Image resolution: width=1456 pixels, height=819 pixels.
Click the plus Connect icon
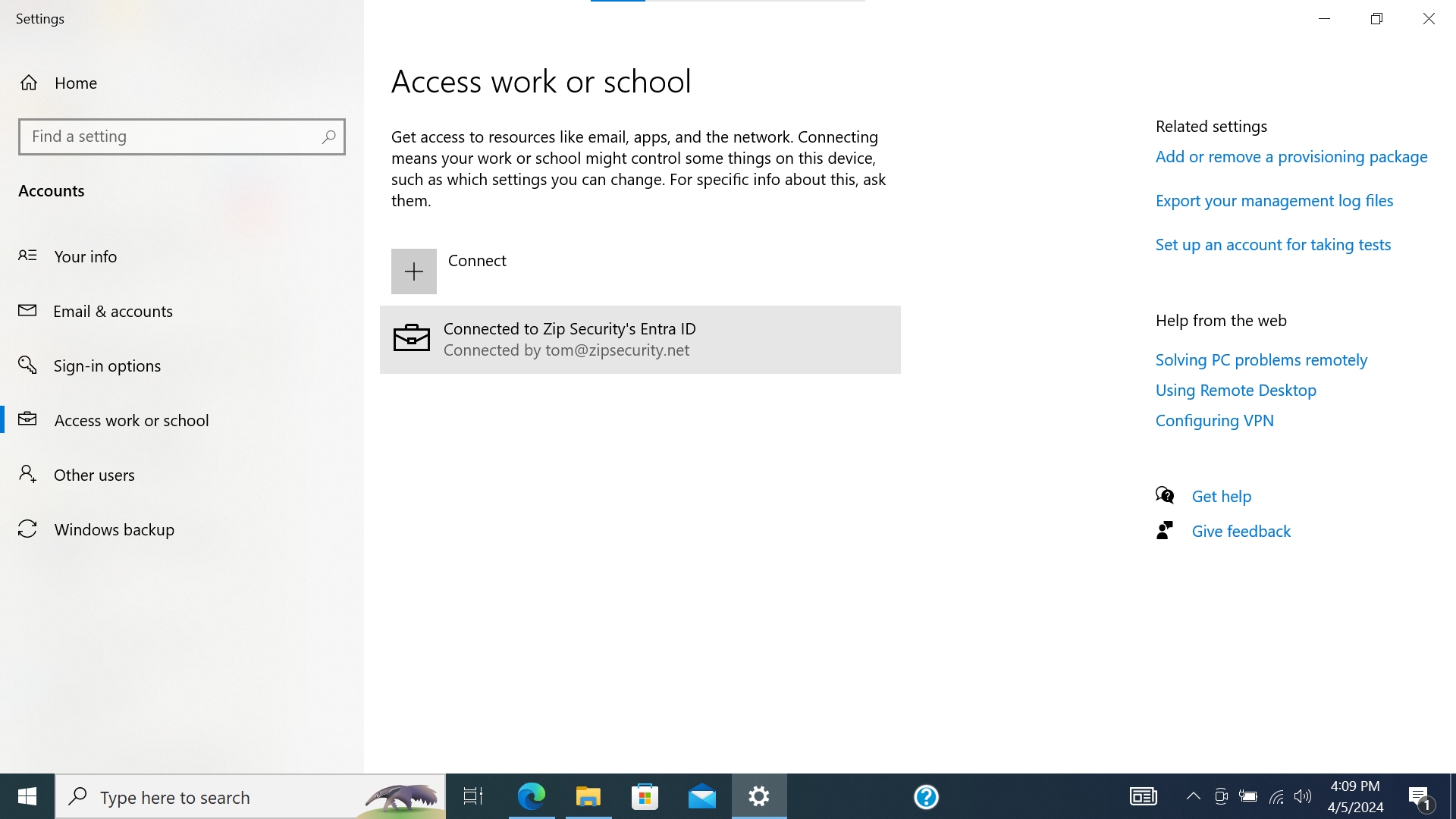pyautogui.click(x=413, y=271)
